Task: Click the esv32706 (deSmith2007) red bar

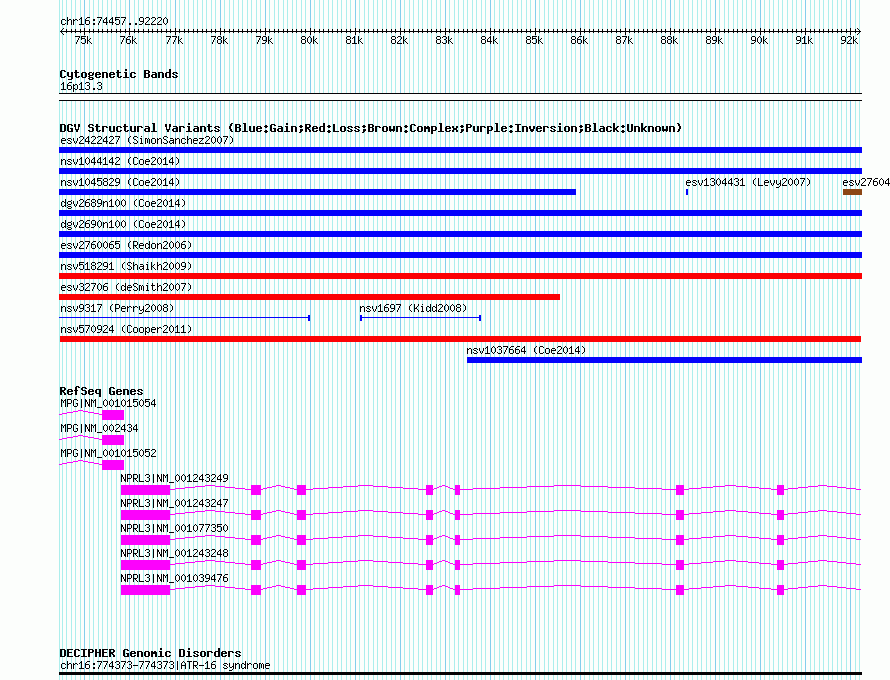Action: (309, 297)
